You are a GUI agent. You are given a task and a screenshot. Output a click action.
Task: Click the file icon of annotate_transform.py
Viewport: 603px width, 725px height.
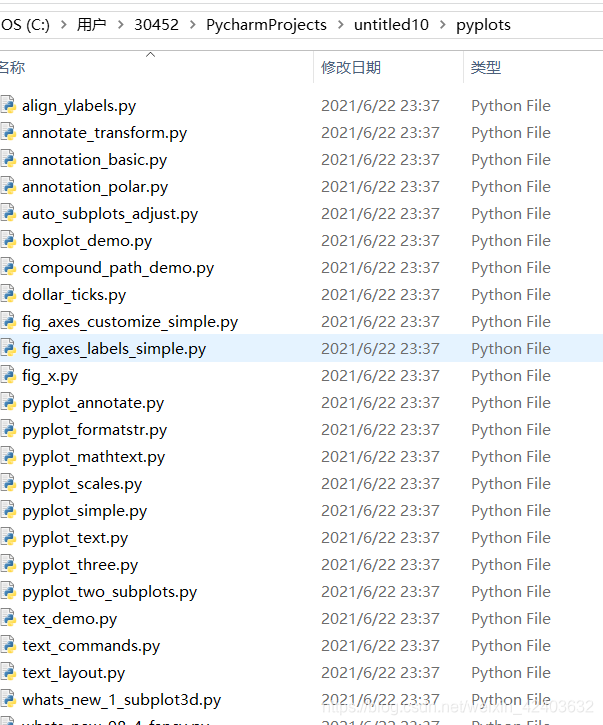pyautogui.click(x=8, y=132)
